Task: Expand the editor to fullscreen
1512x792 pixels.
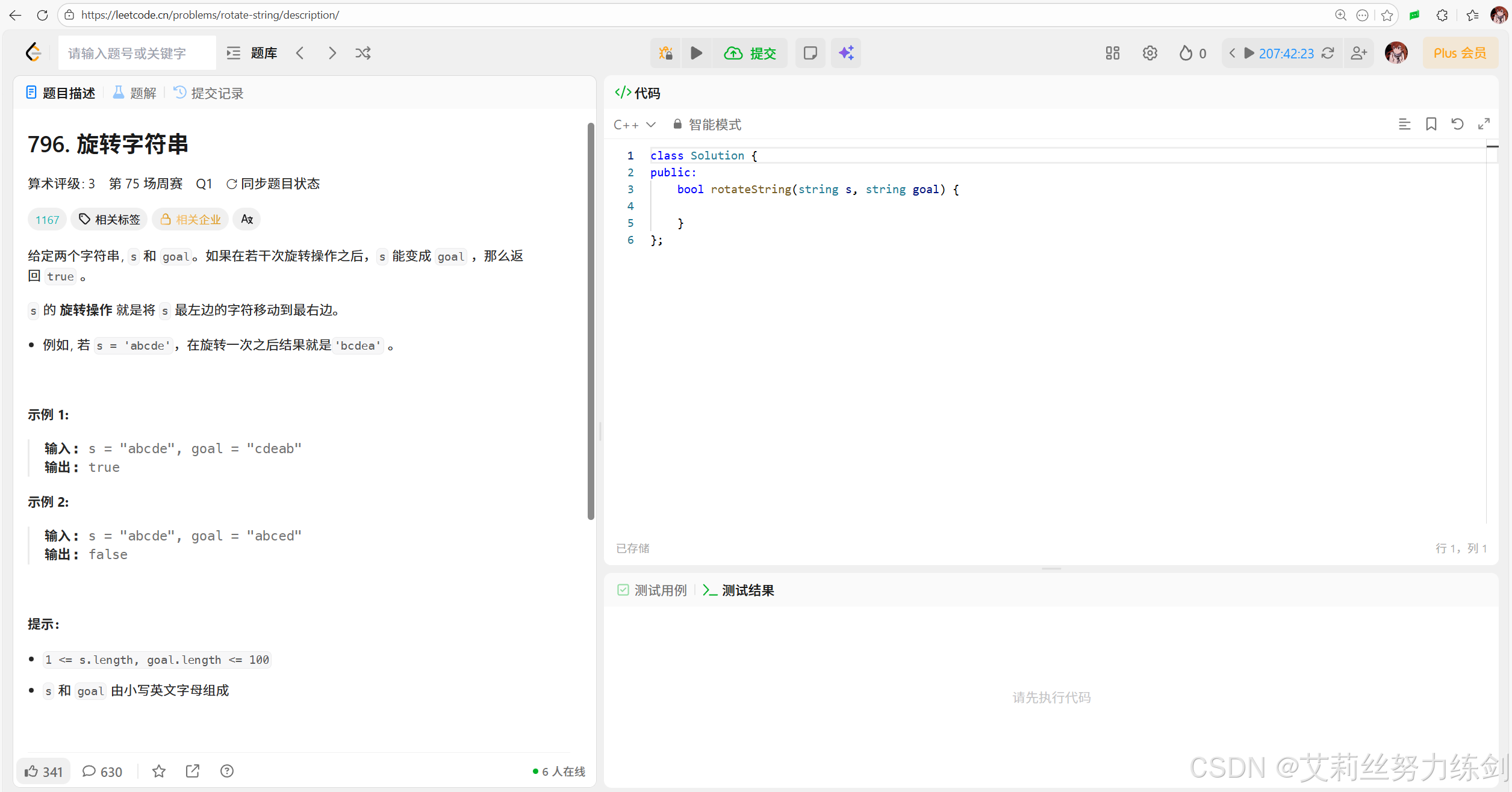Action: pyautogui.click(x=1484, y=124)
